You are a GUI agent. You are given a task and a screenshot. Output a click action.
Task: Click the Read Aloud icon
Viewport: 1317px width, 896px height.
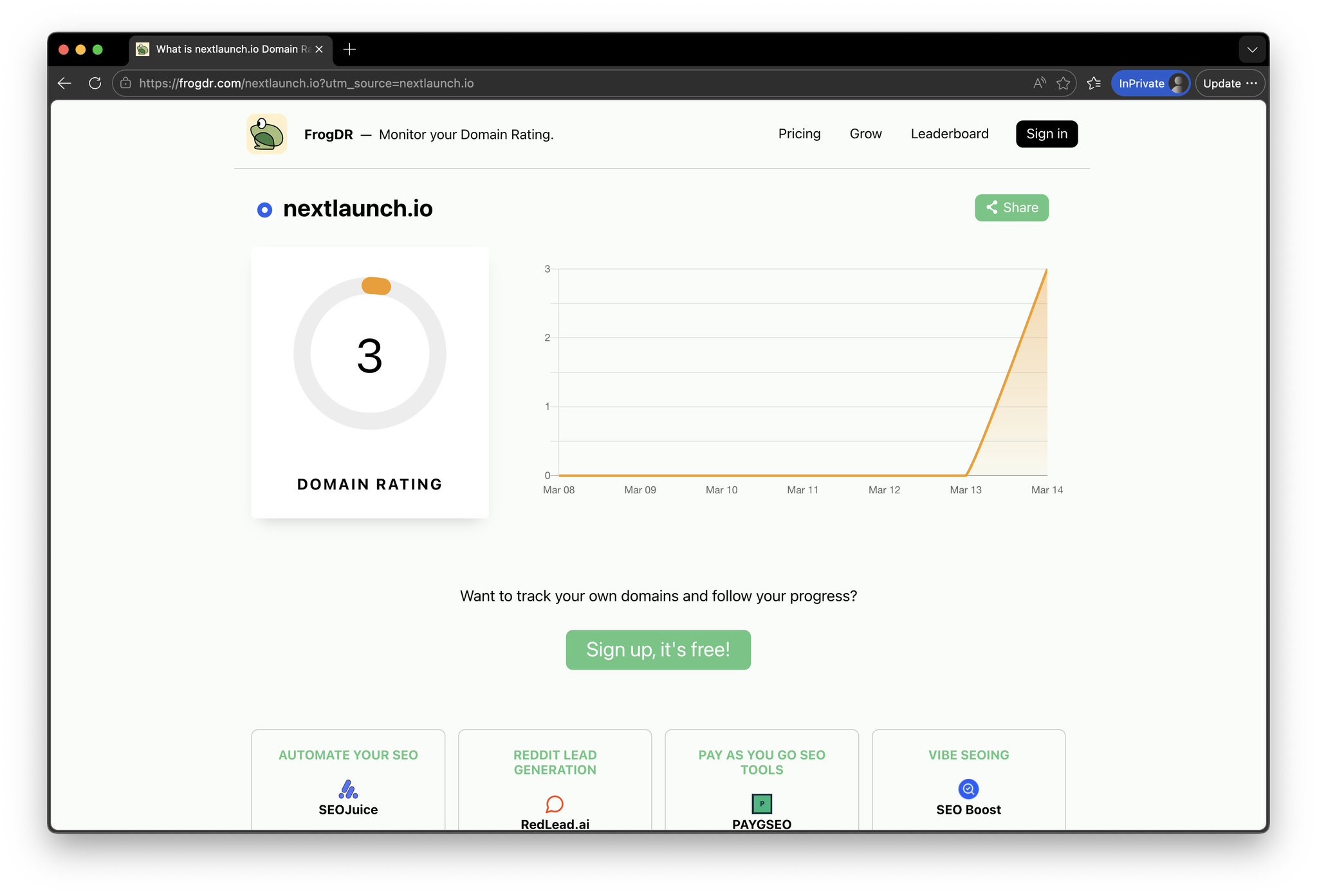click(1039, 83)
